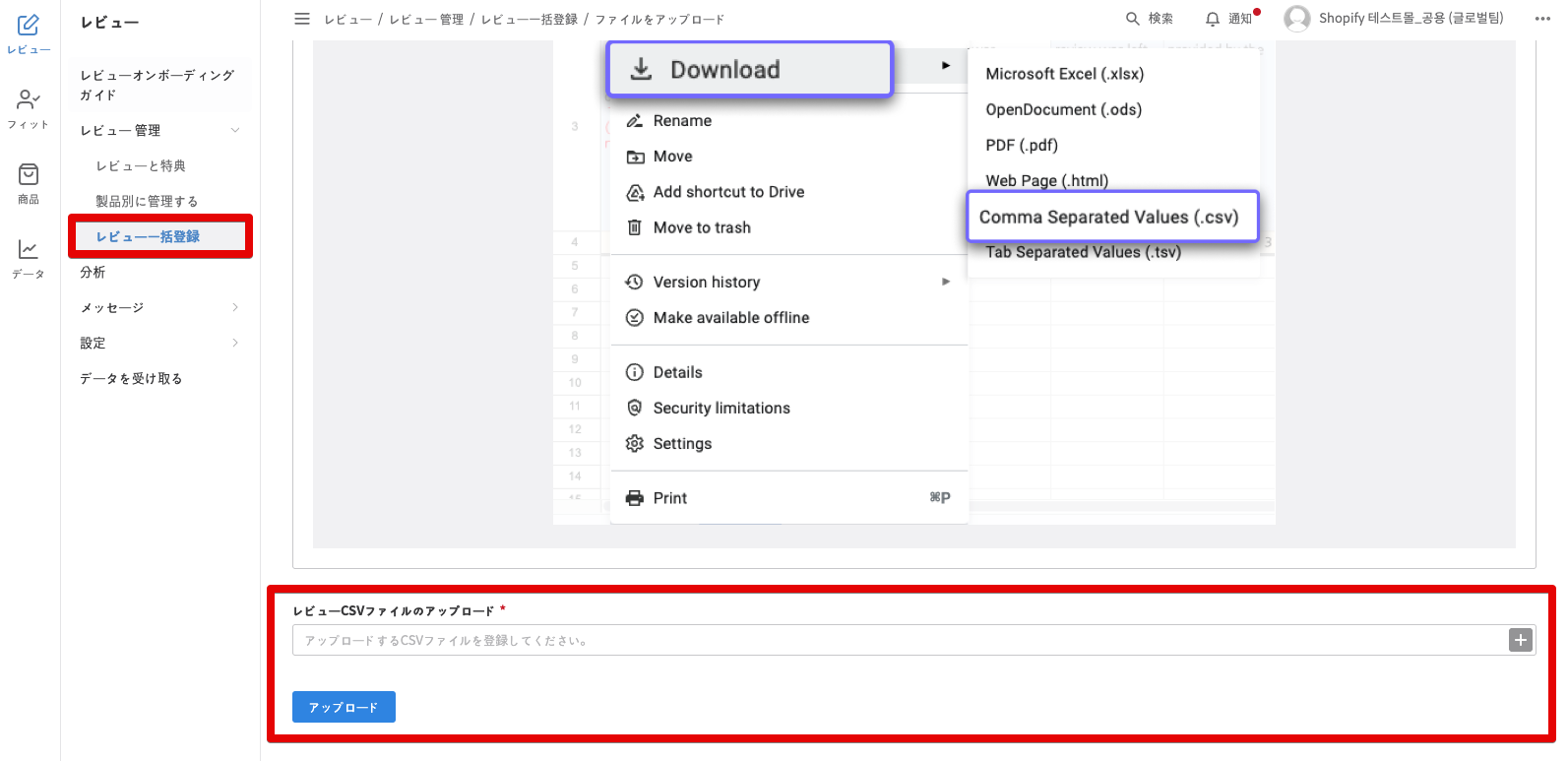Expand the 設定 submenu

235,344
